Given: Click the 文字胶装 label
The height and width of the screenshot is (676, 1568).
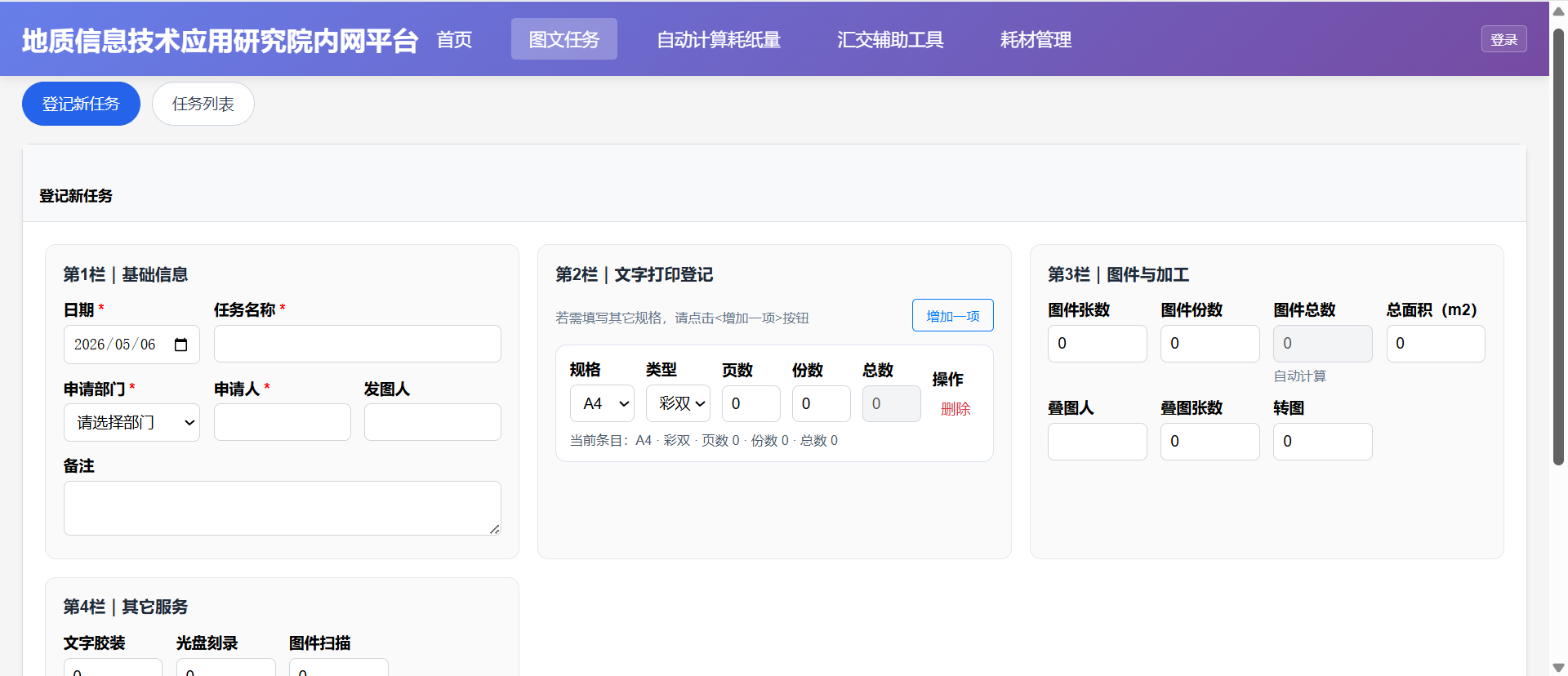Looking at the screenshot, I should (95, 643).
